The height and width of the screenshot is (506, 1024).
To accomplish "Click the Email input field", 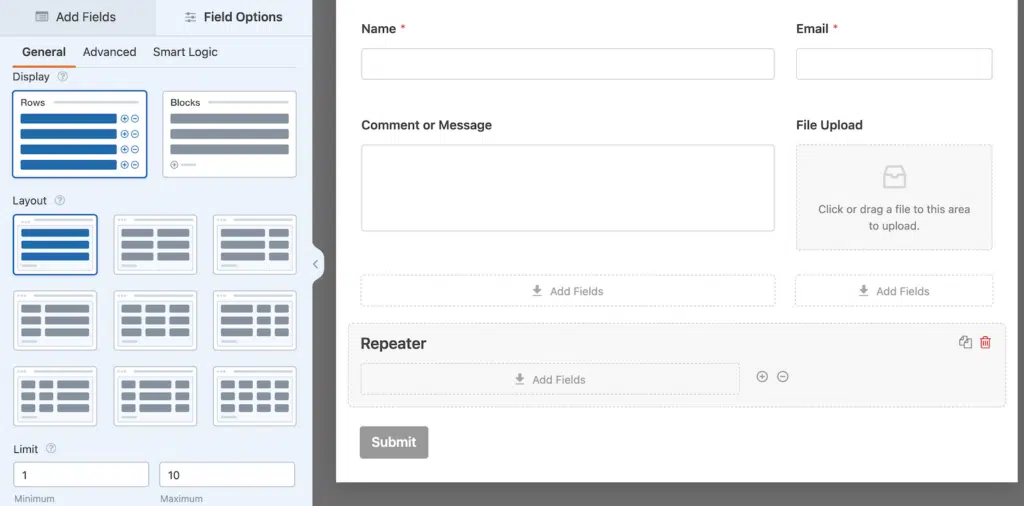I will (894, 64).
